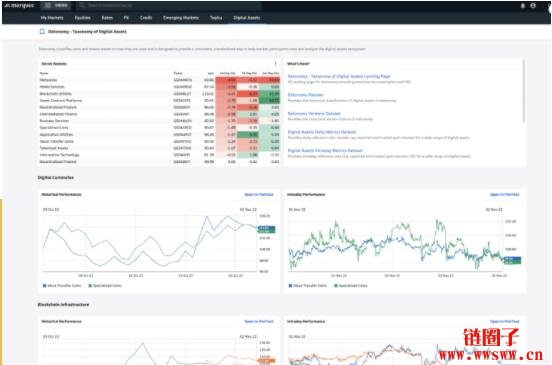The height and width of the screenshot is (365, 552).
Task: Open the Rates tab
Action: [107, 18]
